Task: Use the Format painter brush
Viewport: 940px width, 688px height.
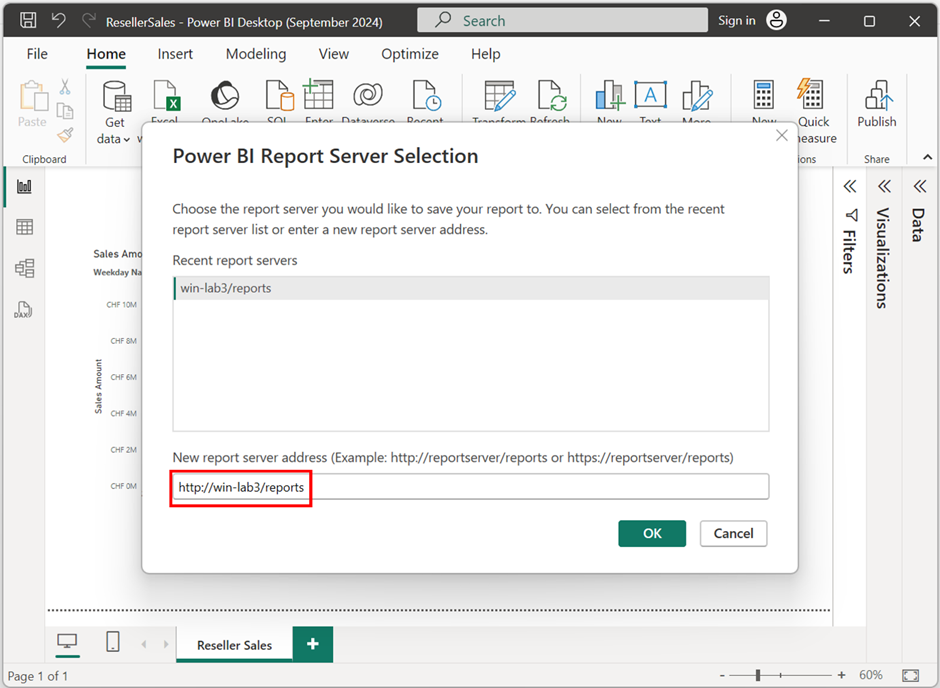Action: pyautogui.click(x=65, y=135)
